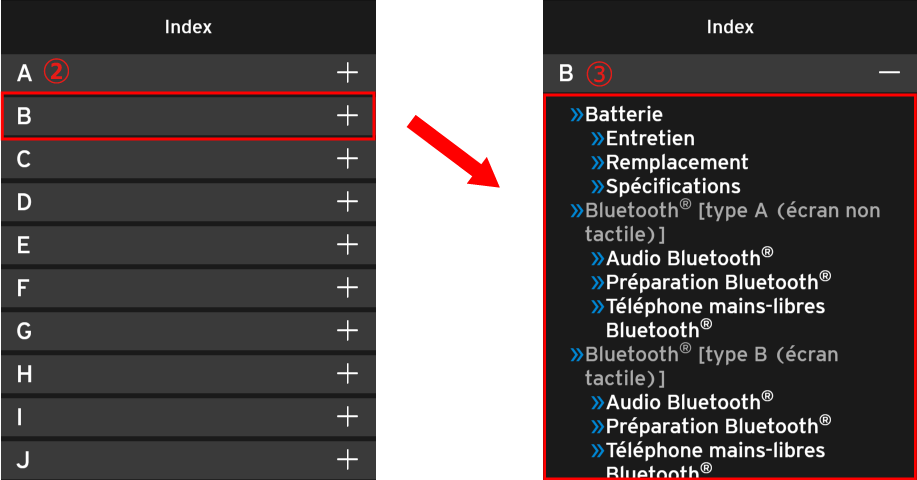The image size is (917, 480).
Task: Click the plus icon beside letter H
Action: pos(347,374)
